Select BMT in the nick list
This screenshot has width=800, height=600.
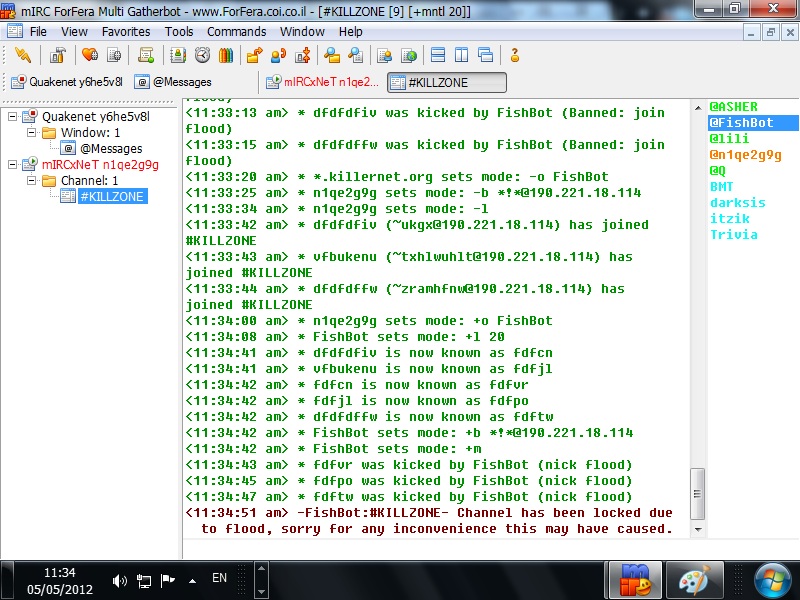(x=721, y=187)
